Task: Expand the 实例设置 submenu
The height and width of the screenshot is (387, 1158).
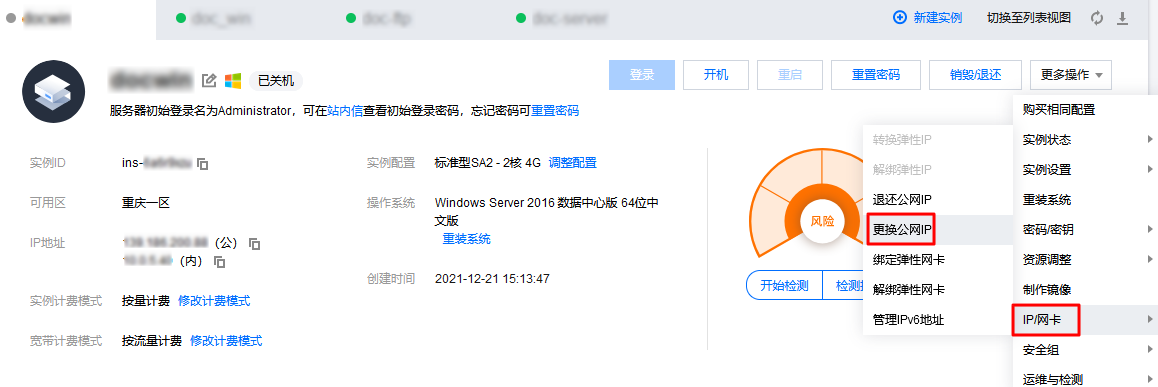Action: (x=1083, y=170)
